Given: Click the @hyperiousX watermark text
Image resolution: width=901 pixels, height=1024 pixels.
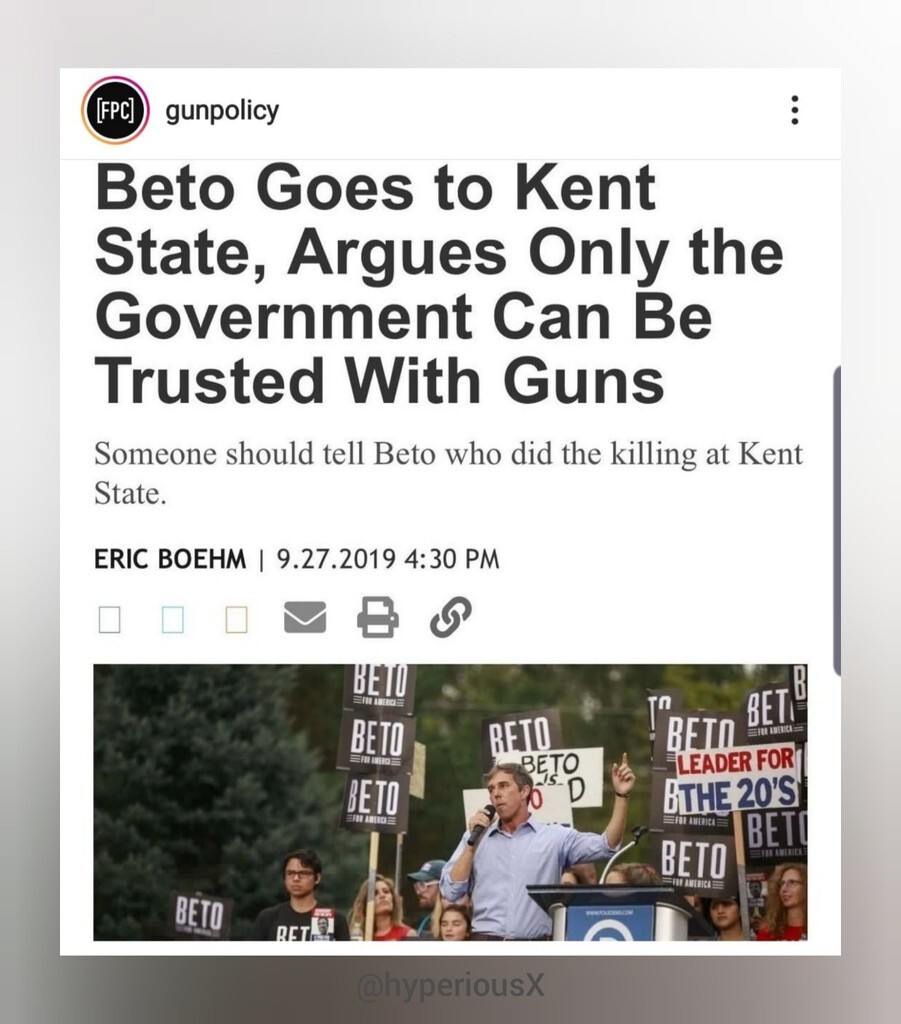Looking at the screenshot, I should (x=450, y=985).
